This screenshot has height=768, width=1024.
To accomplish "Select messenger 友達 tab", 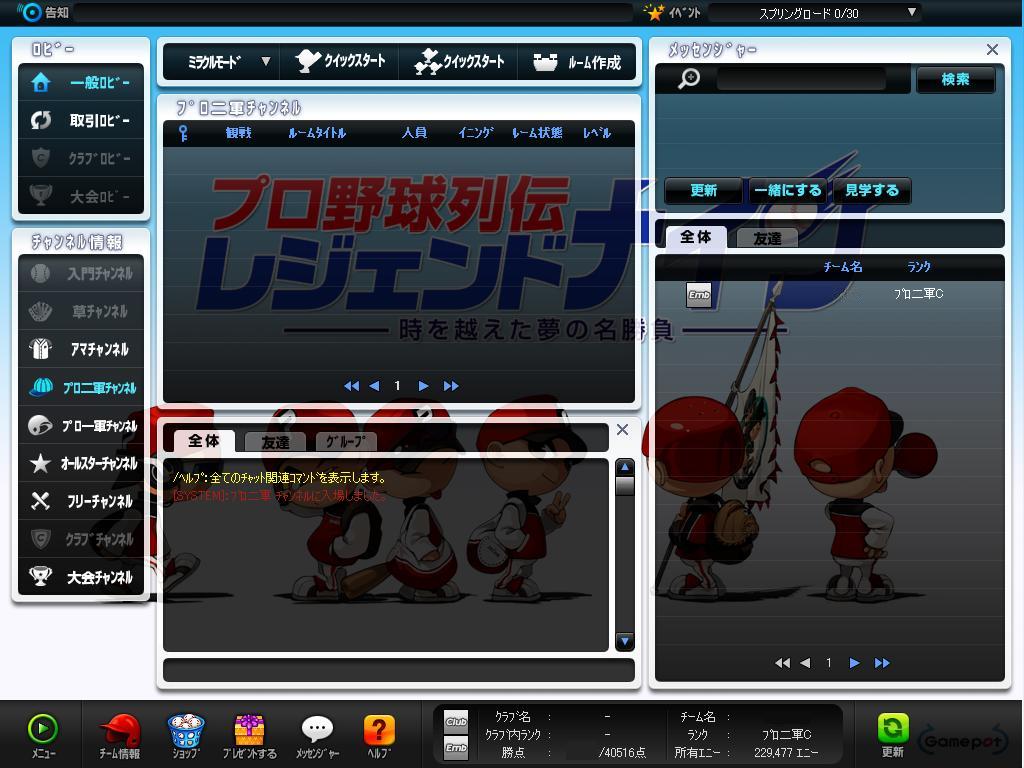I will click(767, 238).
